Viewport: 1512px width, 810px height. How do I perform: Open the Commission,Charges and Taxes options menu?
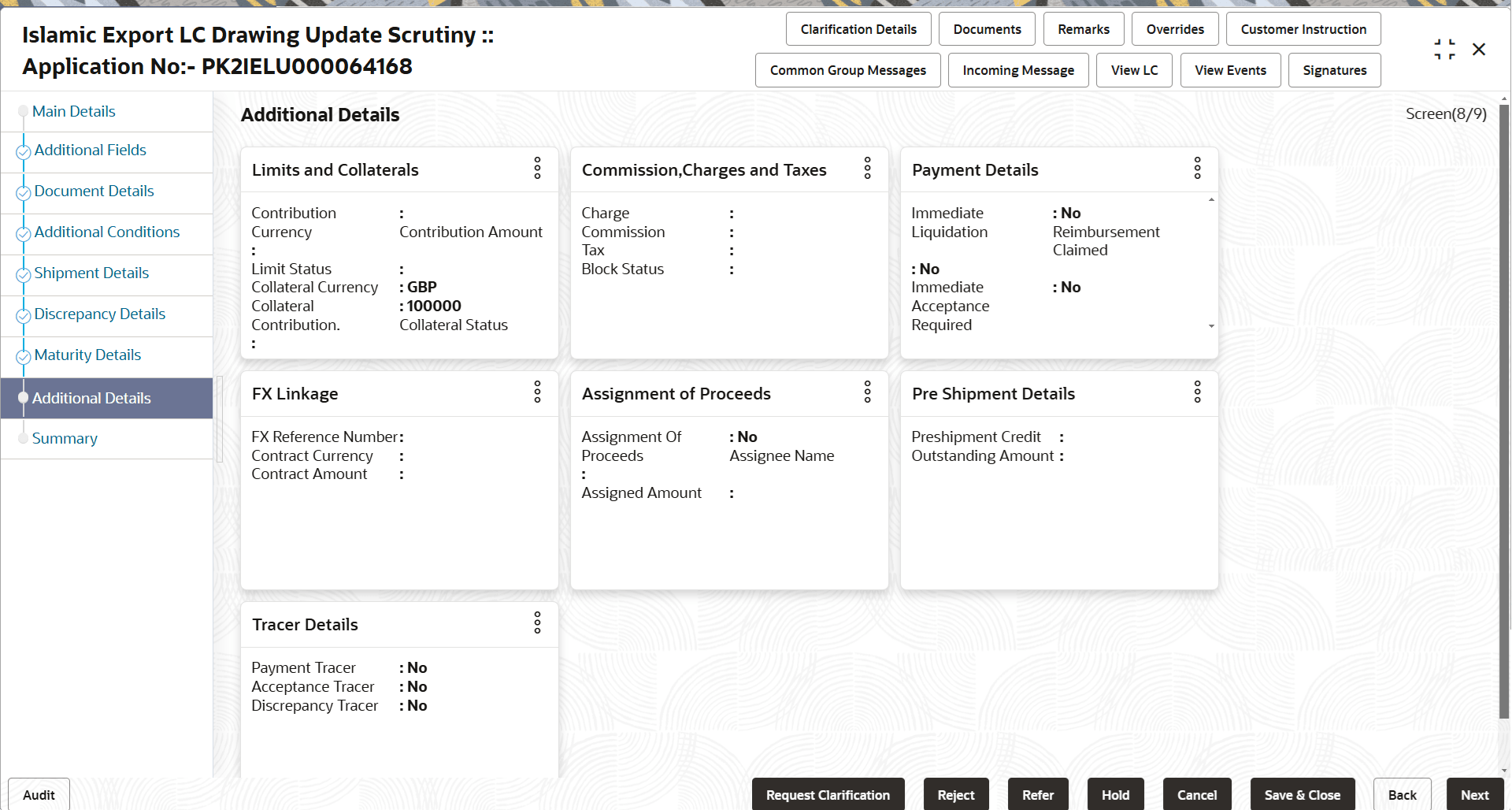(x=867, y=169)
